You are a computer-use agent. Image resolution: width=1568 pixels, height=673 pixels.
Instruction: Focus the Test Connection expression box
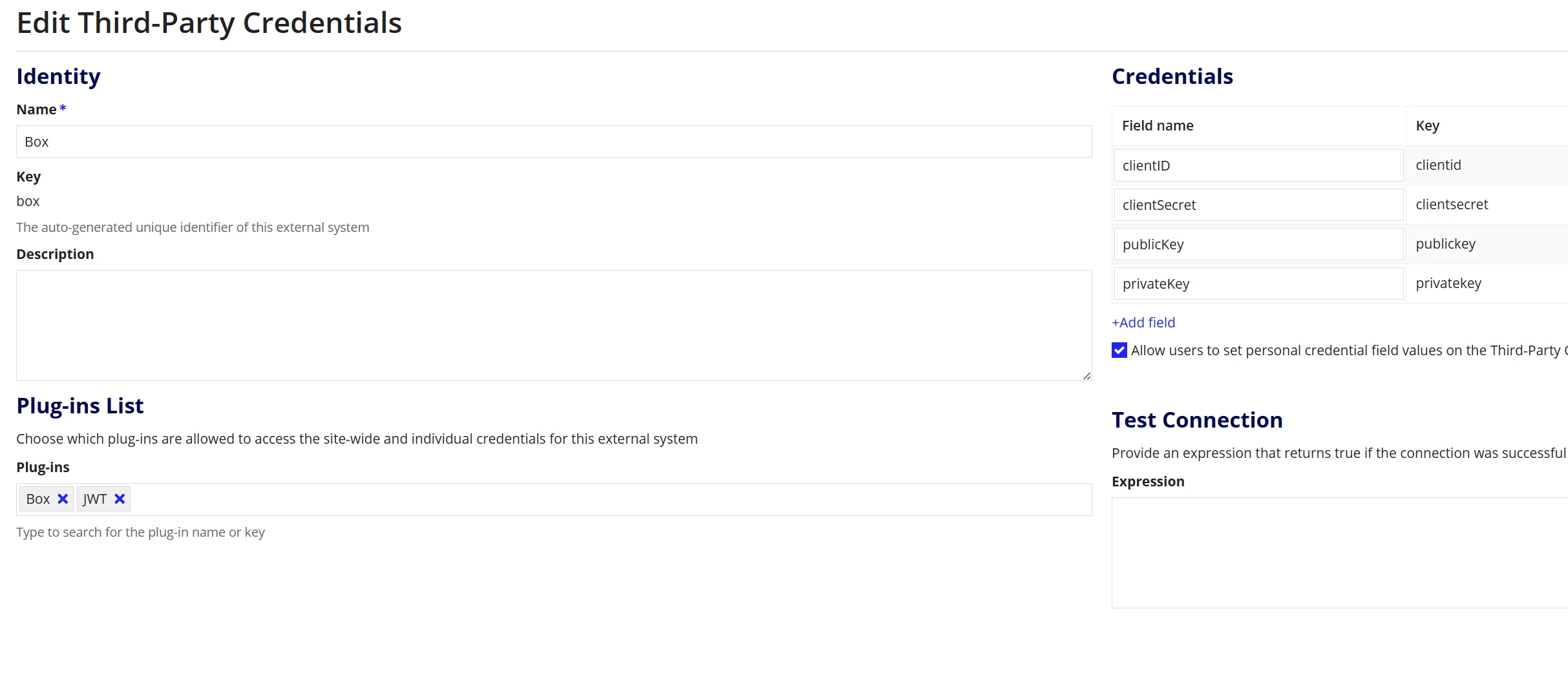pyautogui.click(x=1340, y=553)
